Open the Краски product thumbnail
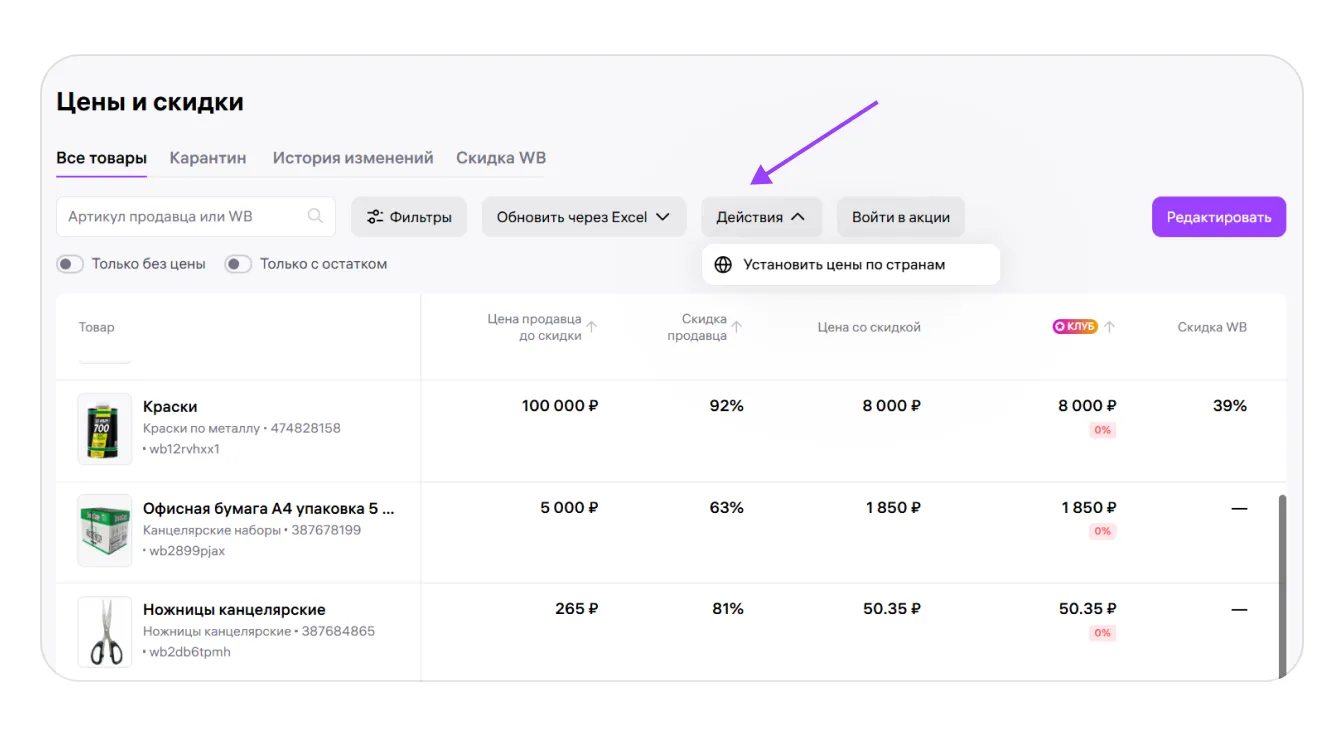The image size is (1344, 736). tap(105, 428)
